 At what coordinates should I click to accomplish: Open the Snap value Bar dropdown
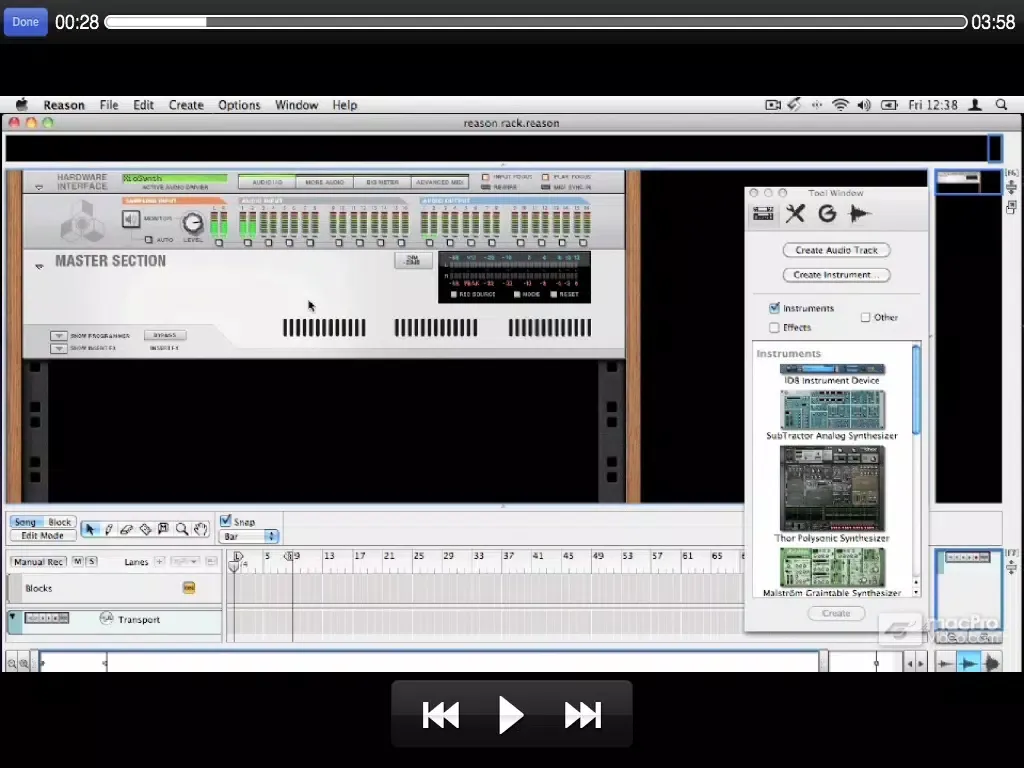click(248, 536)
